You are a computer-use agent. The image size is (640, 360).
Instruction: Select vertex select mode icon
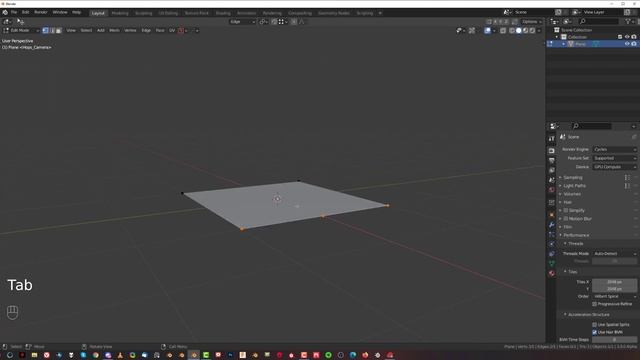tap(45, 30)
